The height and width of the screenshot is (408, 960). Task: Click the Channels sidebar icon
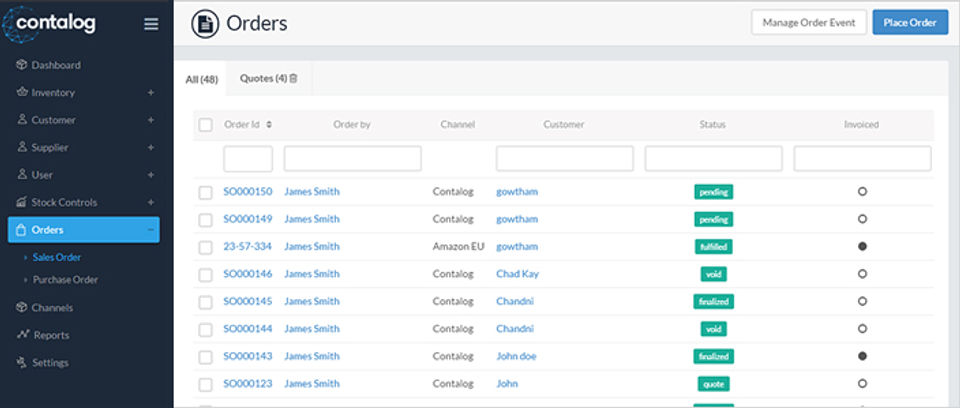(22, 307)
